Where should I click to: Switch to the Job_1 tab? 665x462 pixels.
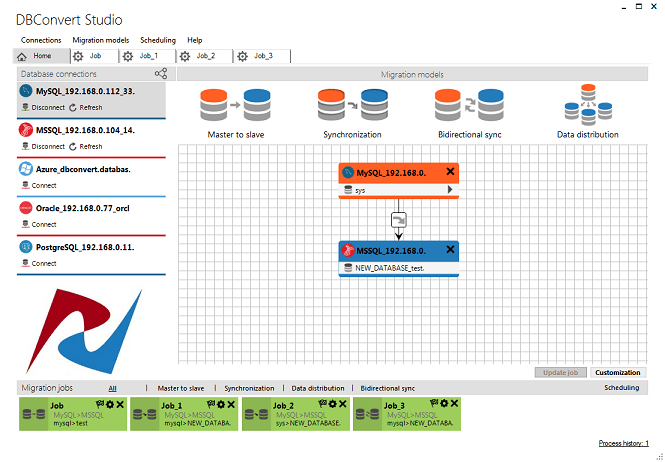click(x=148, y=56)
